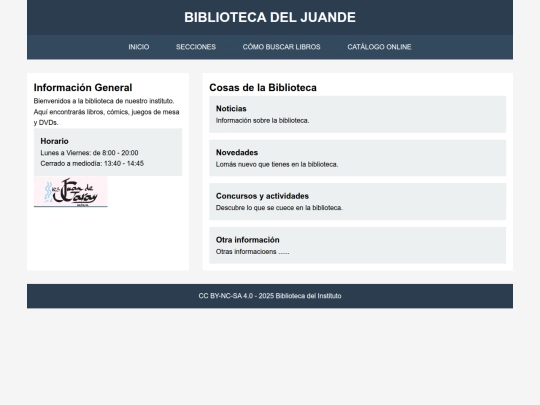
Task: Open the Concursos y actividades card
Action: click(x=357, y=201)
